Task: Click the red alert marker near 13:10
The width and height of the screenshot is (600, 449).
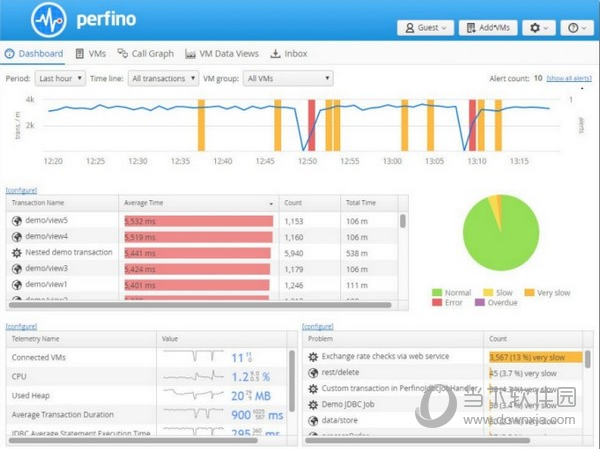Action: point(473,125)
